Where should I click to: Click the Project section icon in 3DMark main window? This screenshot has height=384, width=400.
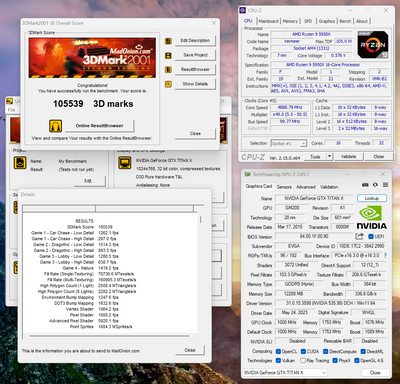tap(20, 163)
